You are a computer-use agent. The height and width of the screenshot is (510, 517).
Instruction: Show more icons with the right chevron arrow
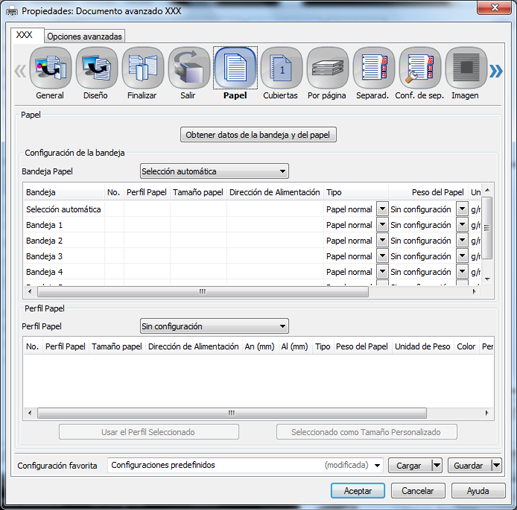[496, 71]
